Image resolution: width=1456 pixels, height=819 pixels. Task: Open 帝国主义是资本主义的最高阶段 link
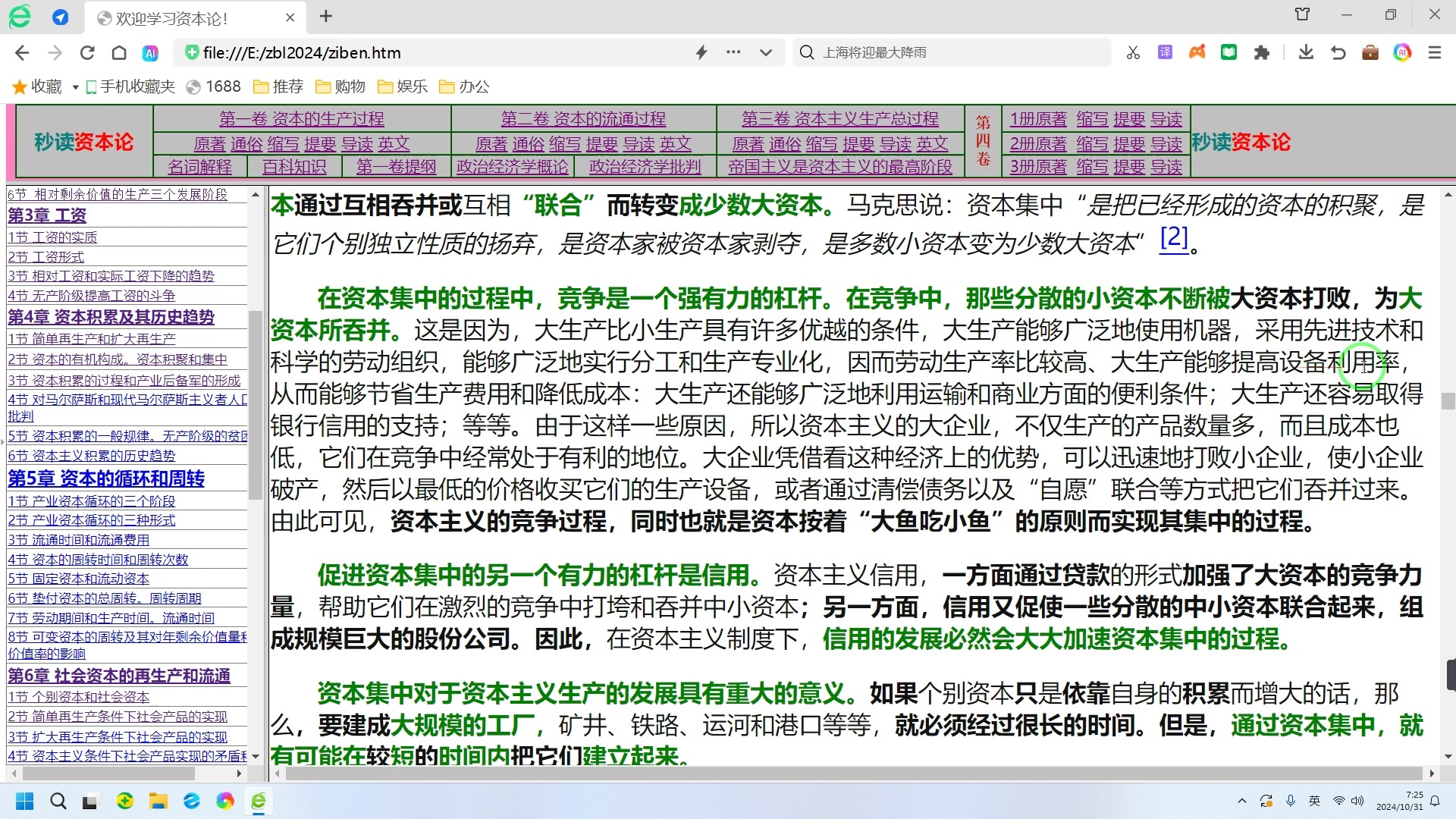(840, 167)
